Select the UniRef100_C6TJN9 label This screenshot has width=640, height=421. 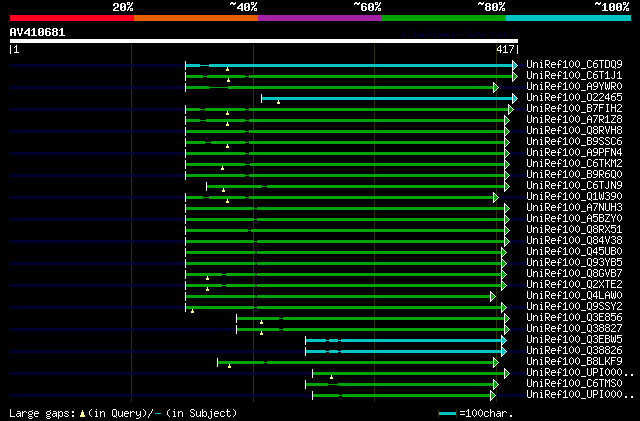tap(574, 185)
